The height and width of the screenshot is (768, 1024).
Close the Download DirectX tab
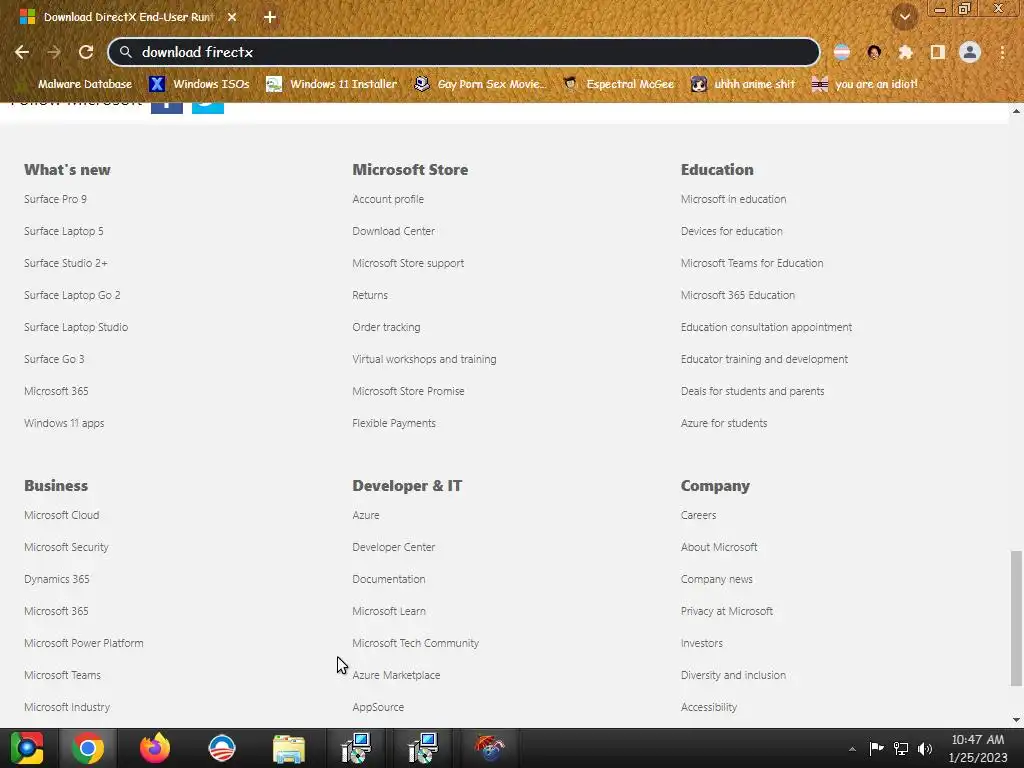click(x=232, y=18)
